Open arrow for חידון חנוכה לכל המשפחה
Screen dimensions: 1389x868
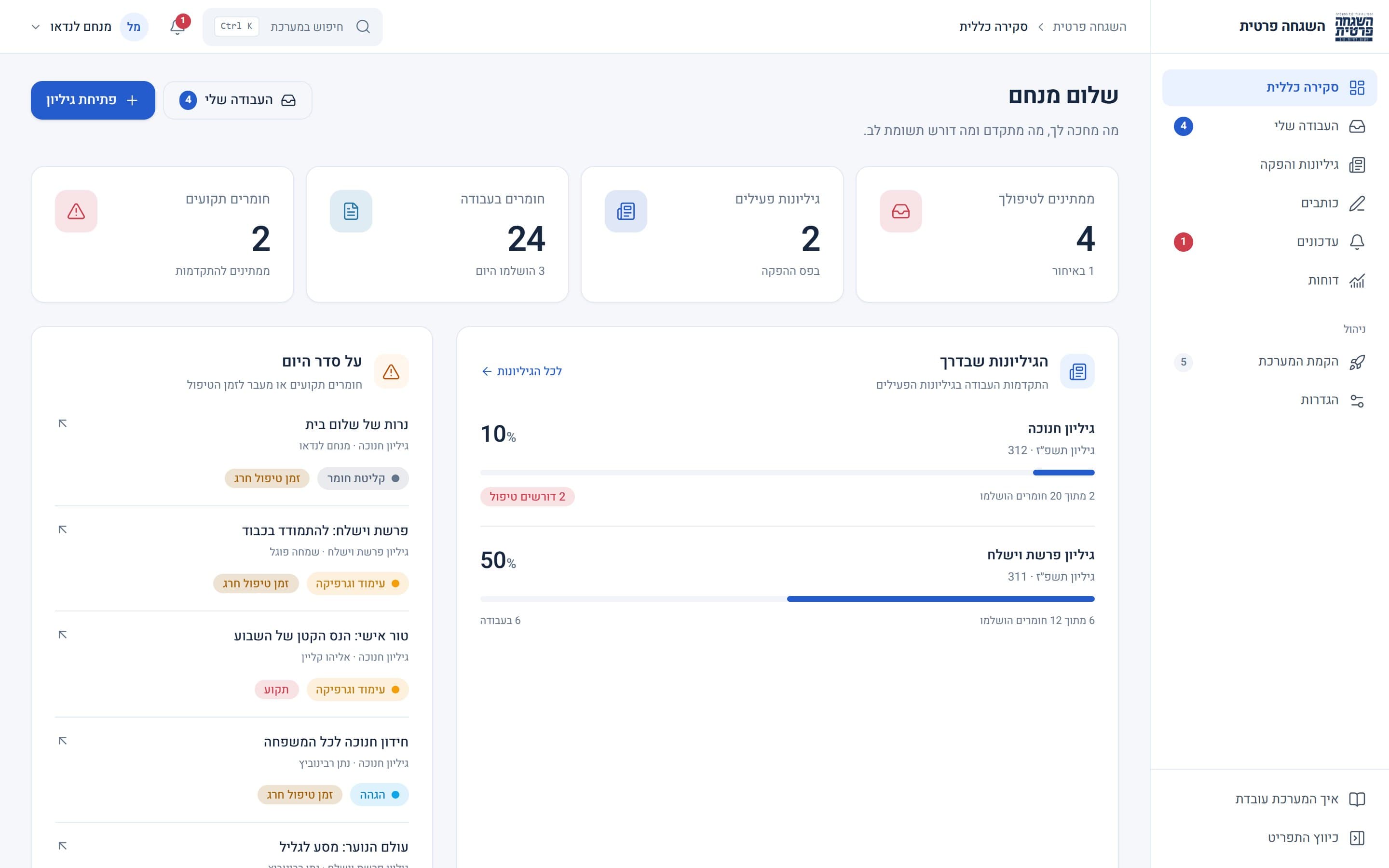63,741
